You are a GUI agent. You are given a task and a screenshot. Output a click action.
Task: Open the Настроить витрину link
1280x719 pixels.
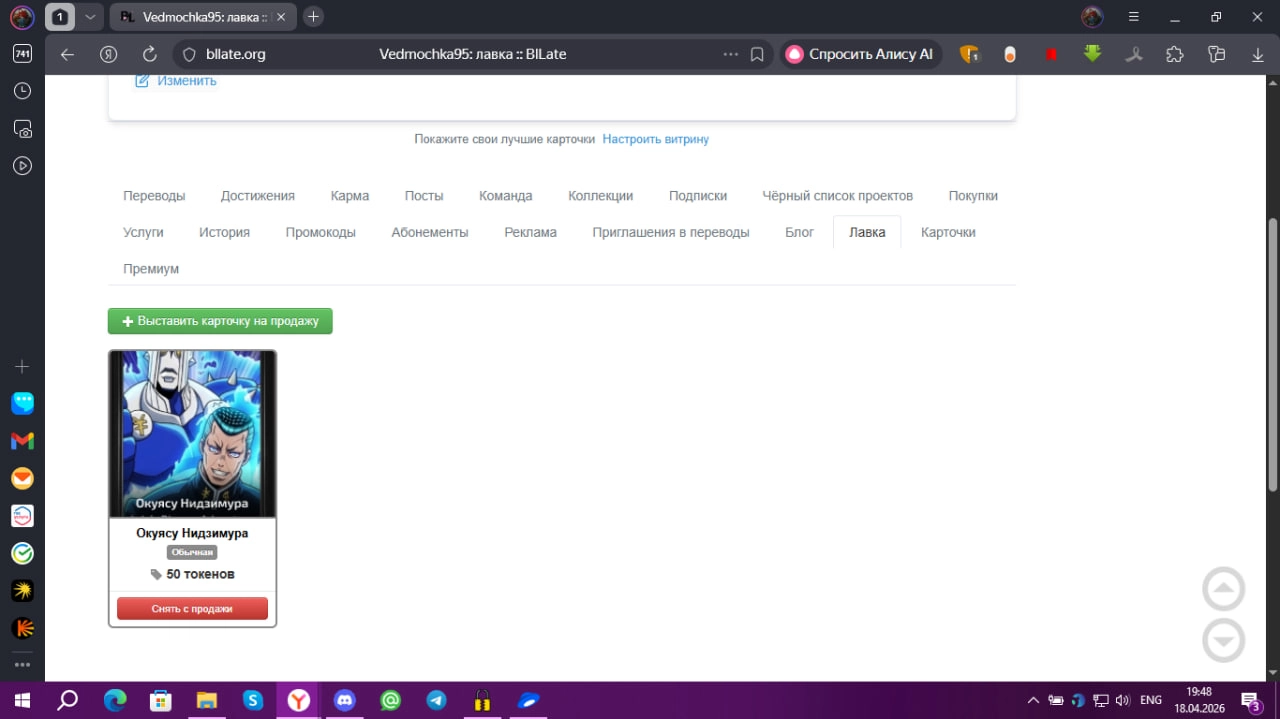click(x=655, y=139)
